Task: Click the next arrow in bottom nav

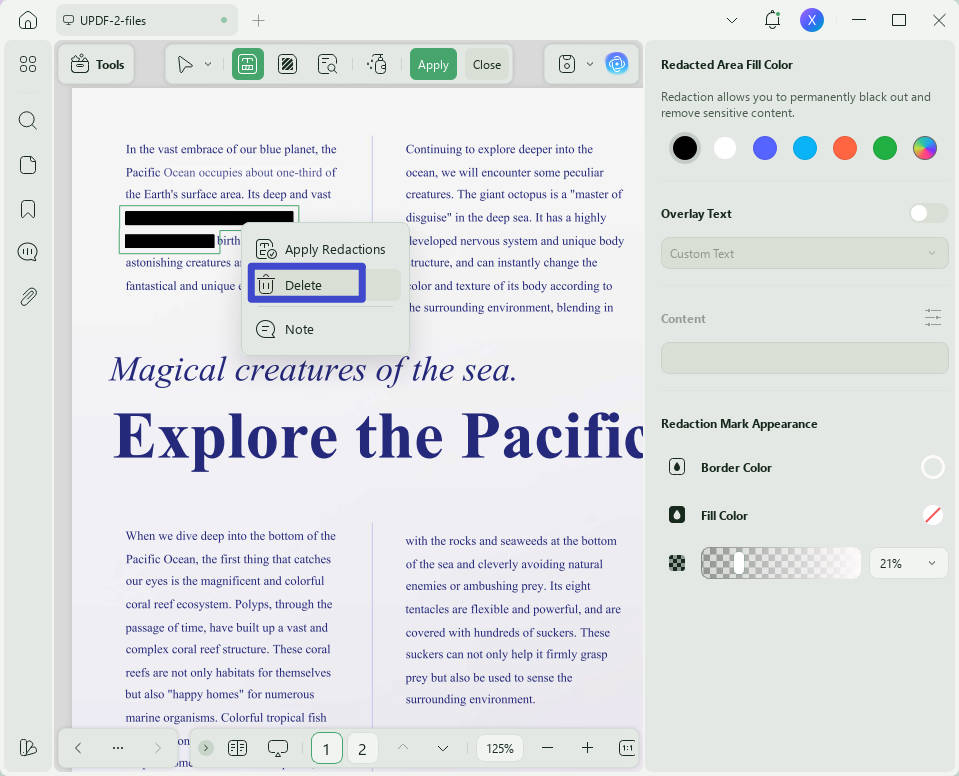Action: [x=158, y=748]
